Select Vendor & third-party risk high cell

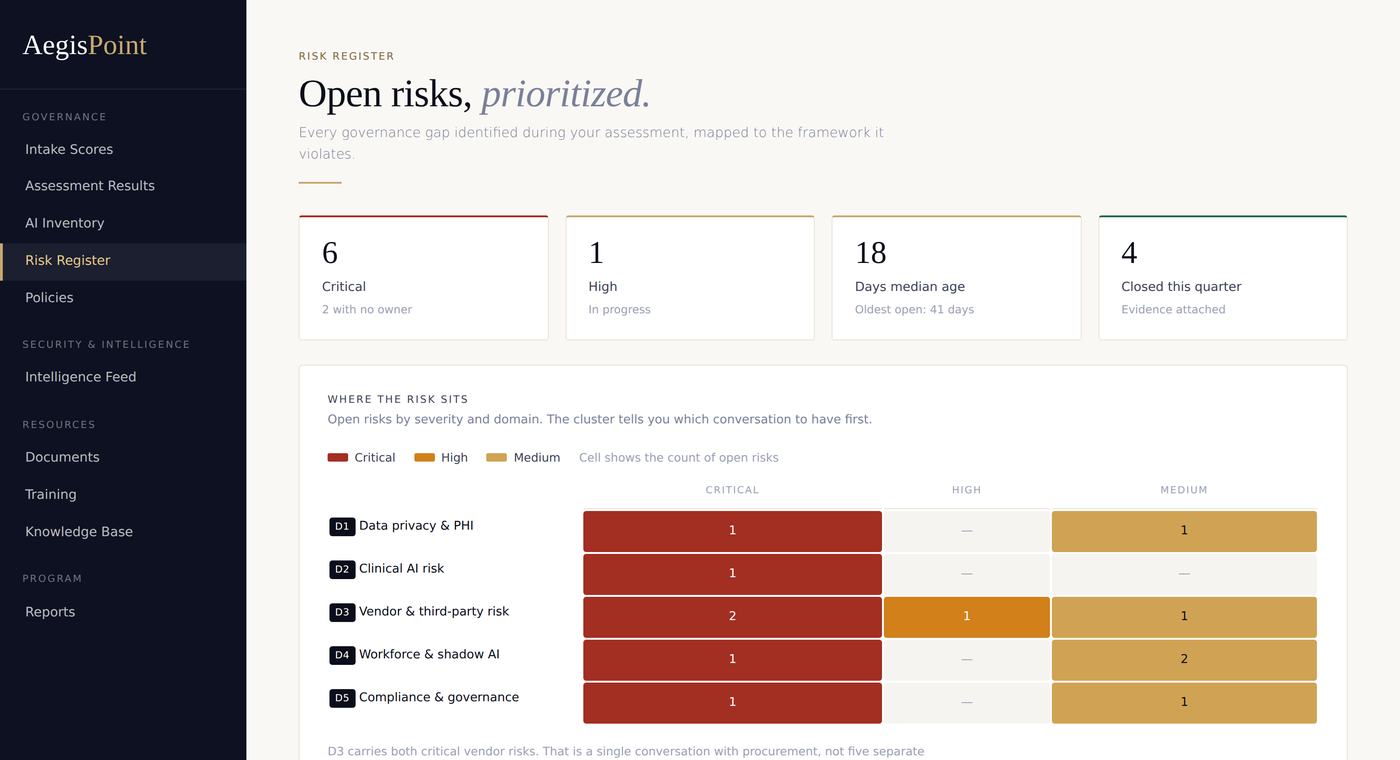967,617
